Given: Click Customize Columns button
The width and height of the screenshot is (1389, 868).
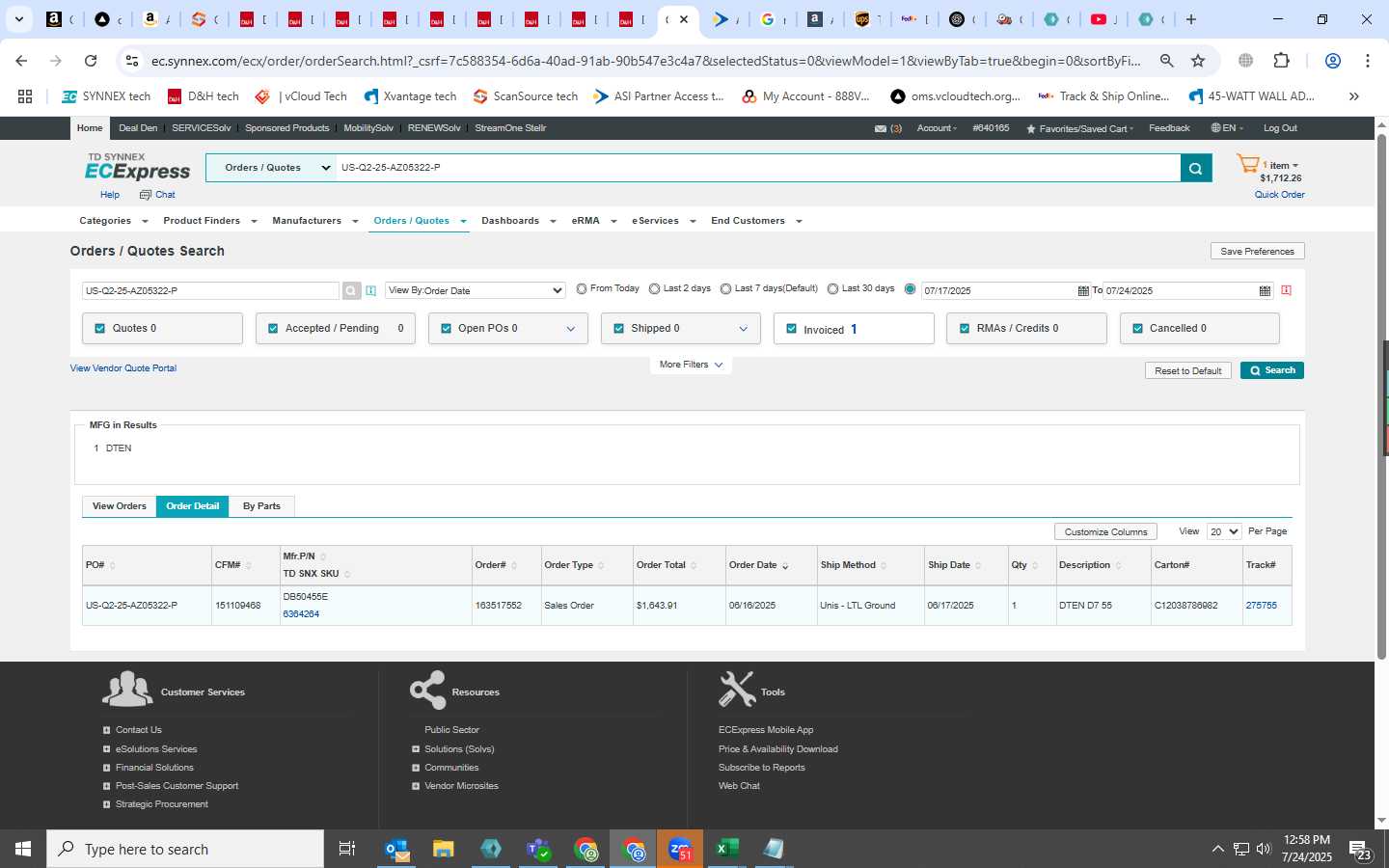Looking at the screenshot, I should [1105, 531].
